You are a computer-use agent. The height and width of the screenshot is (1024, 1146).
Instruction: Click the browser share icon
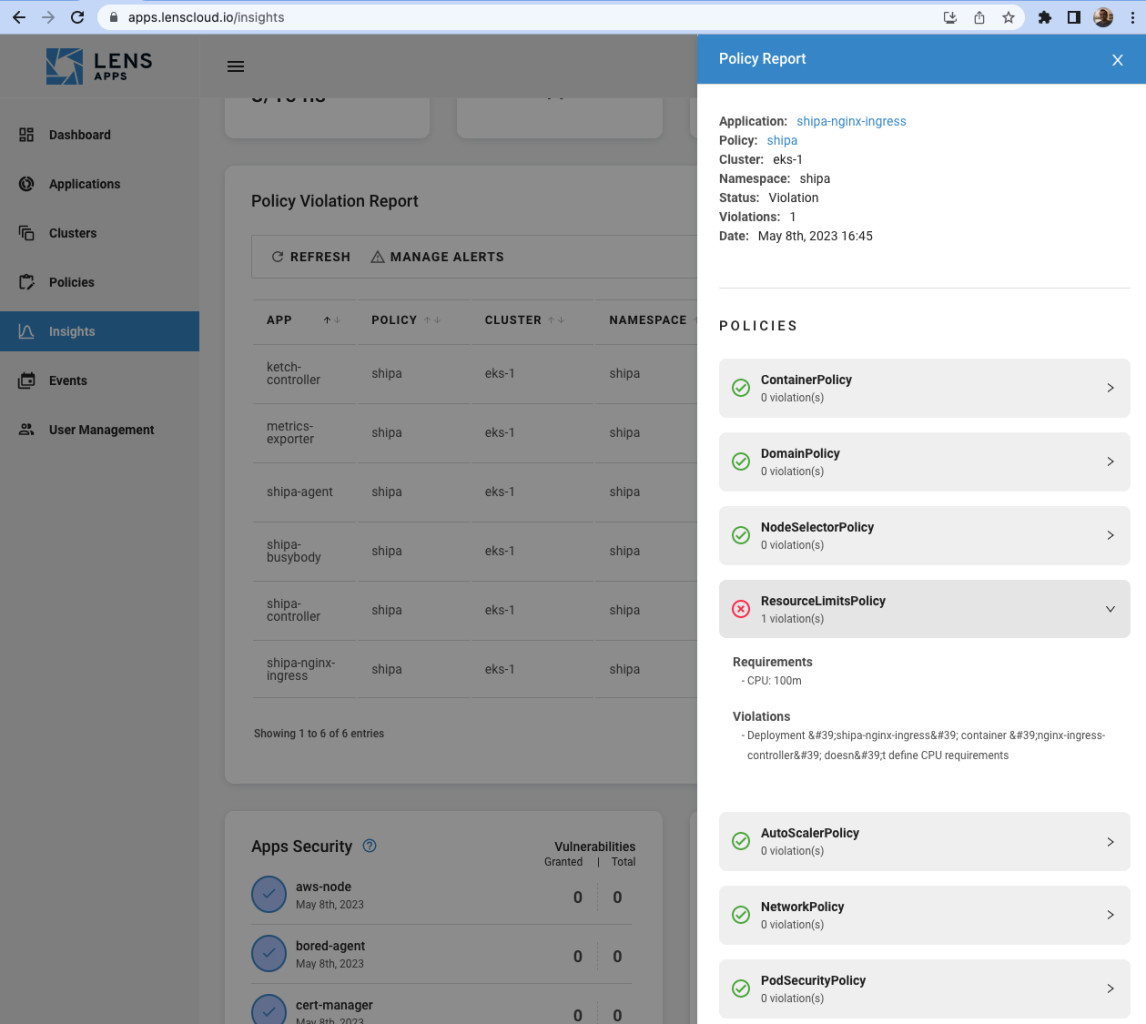point(979,18)
